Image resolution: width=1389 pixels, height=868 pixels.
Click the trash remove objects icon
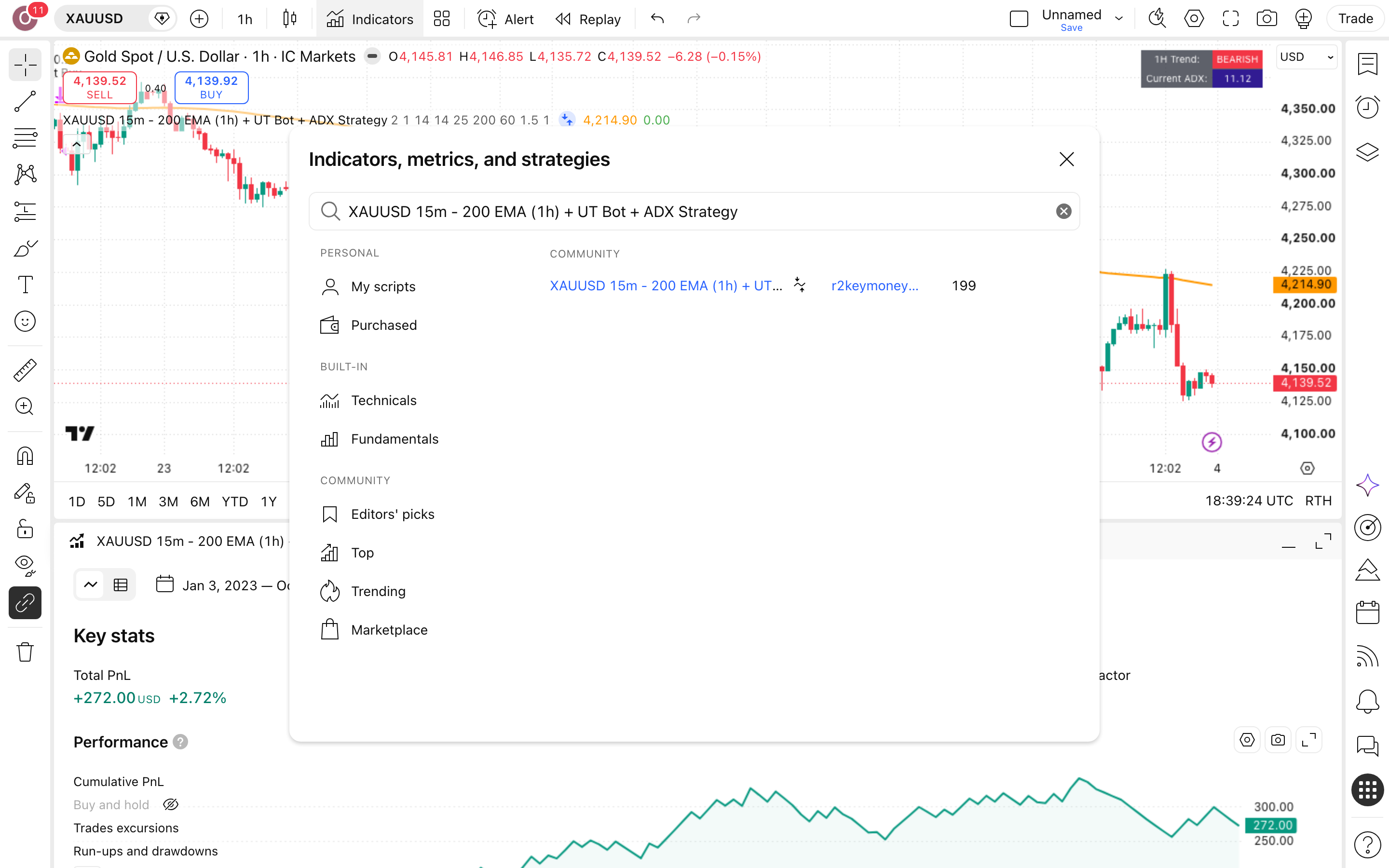tap(25, 652)
